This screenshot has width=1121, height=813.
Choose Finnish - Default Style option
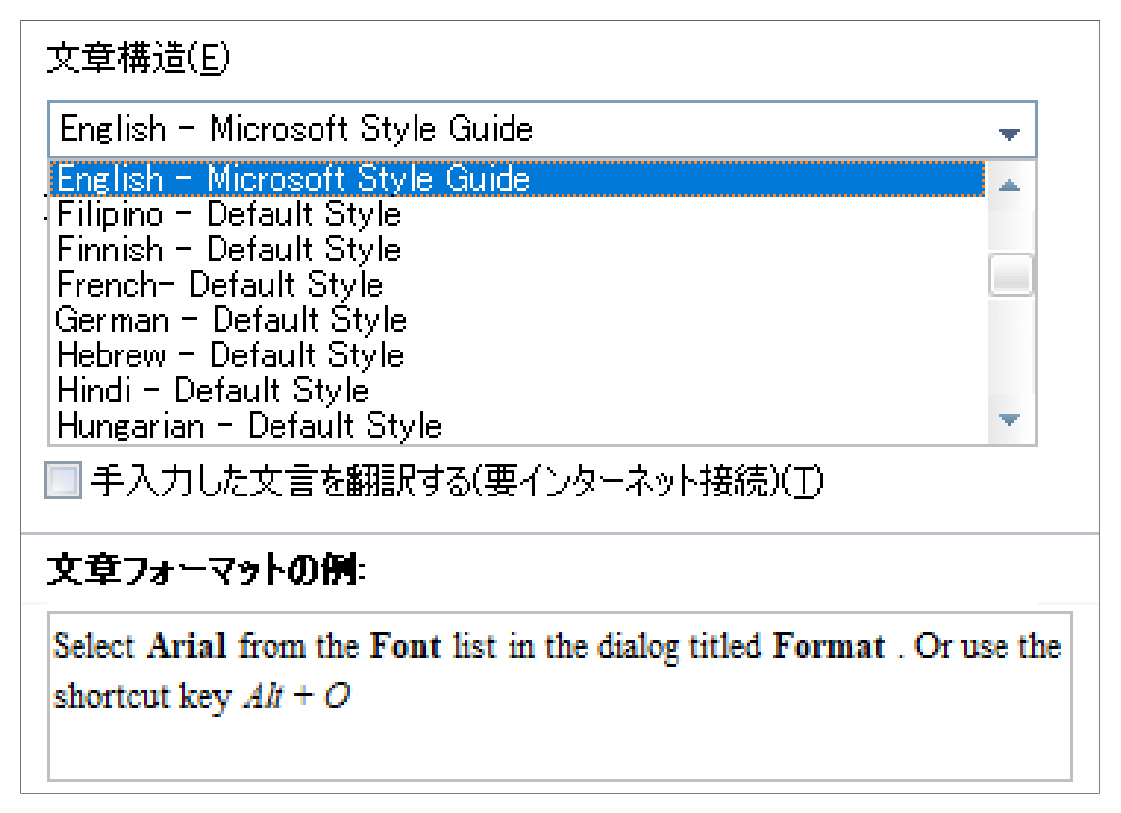click(x=518, y=249)
